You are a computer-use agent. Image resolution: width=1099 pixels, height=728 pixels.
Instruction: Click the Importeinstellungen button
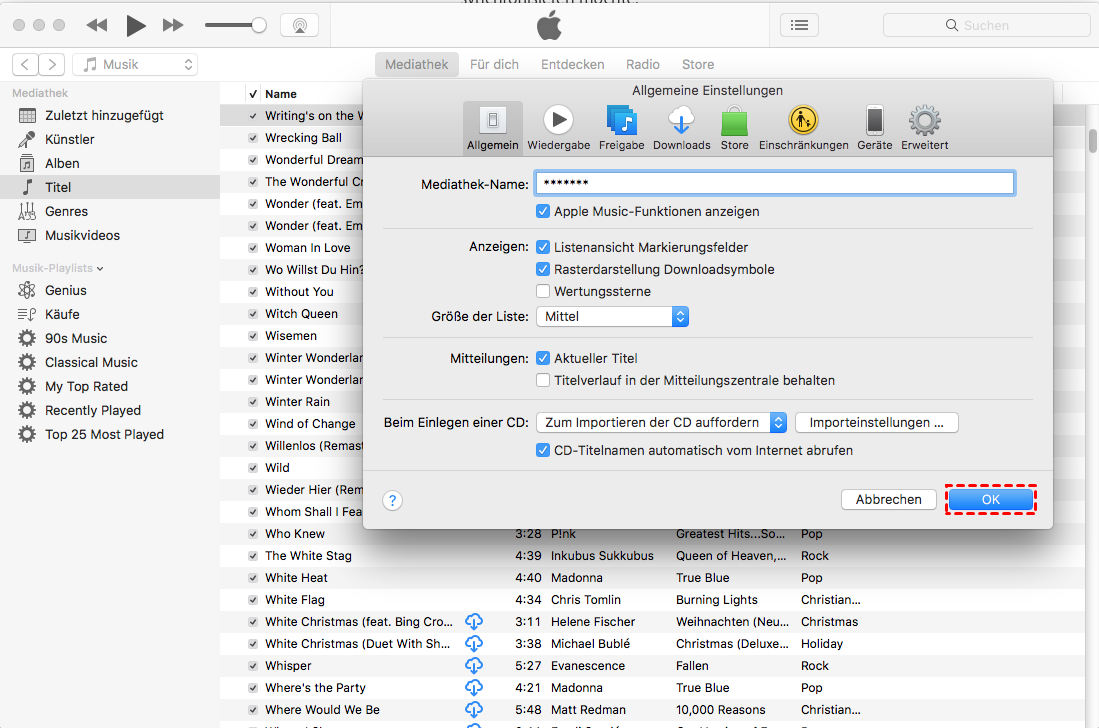click(x=876, y=423)
